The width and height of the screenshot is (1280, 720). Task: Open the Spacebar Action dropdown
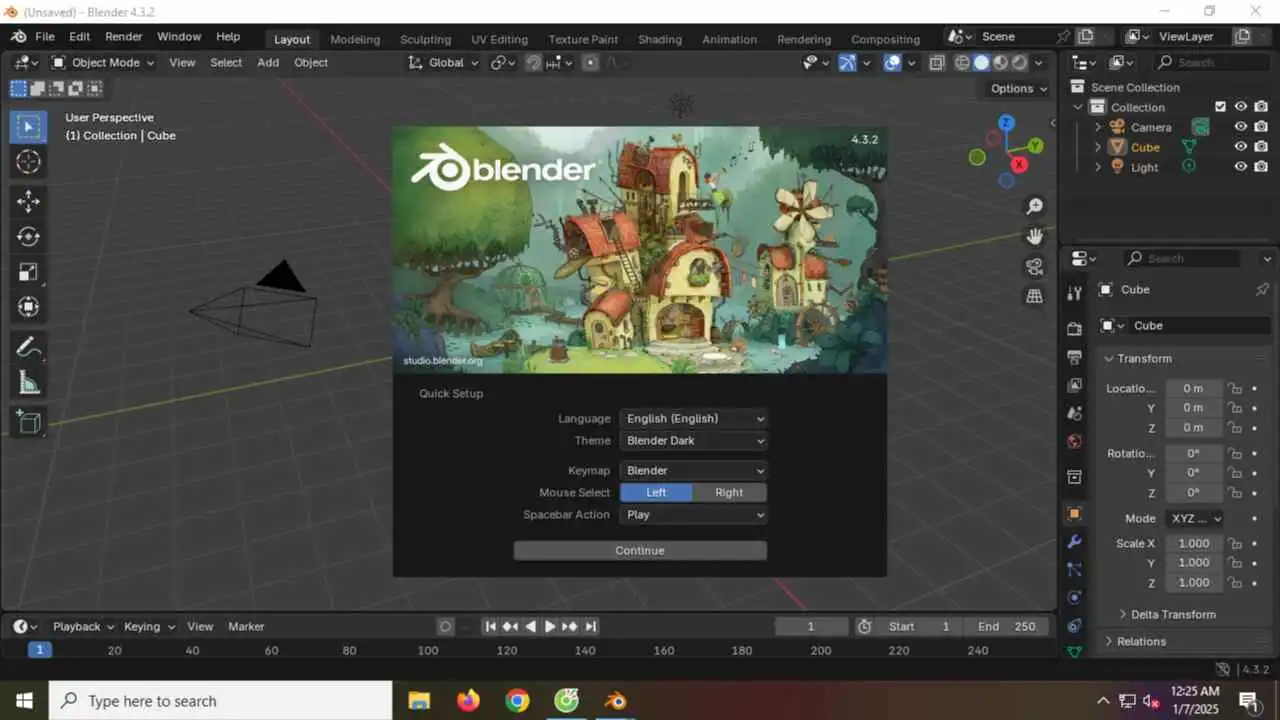[x=693, y=514]
